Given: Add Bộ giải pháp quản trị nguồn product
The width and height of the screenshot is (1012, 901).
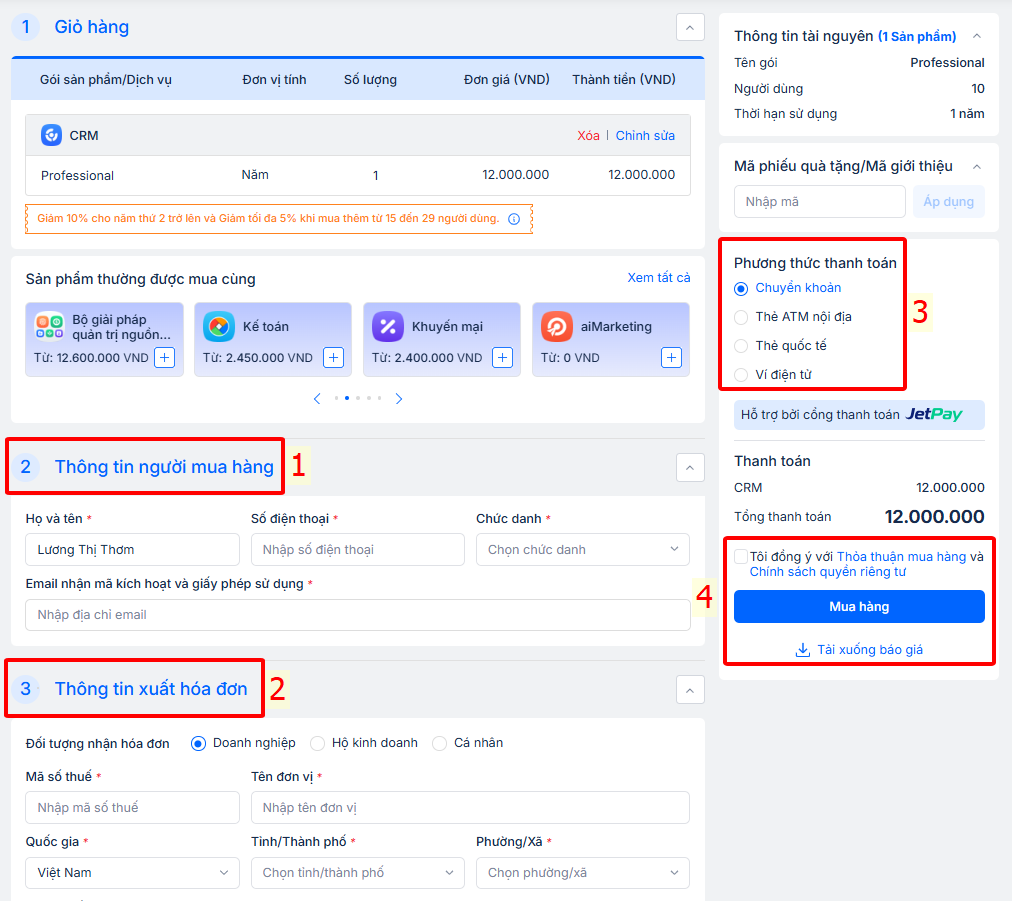Looking at the screenshot, I should pos(165,358).
